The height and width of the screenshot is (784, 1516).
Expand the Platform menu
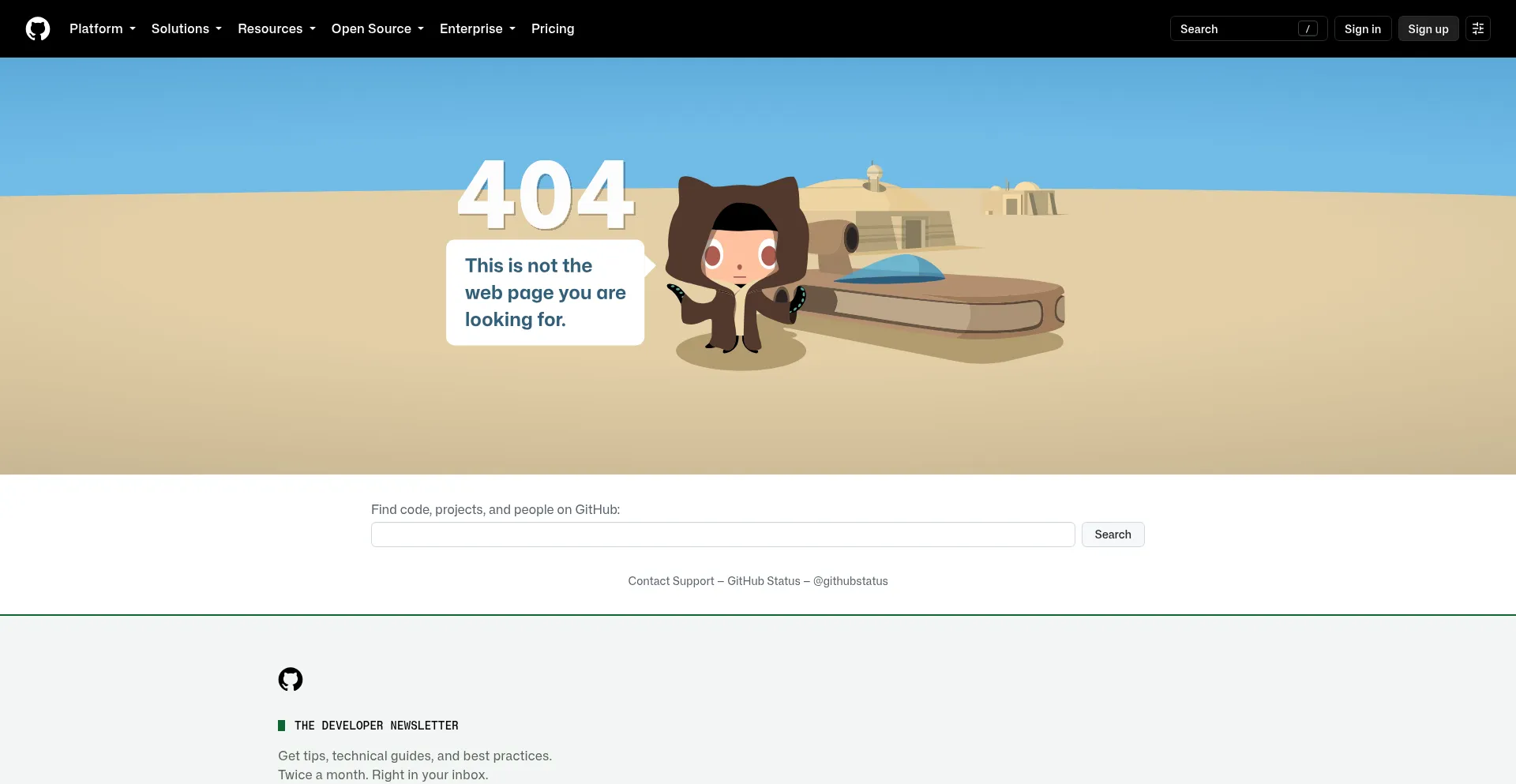[x=103, y=28]
